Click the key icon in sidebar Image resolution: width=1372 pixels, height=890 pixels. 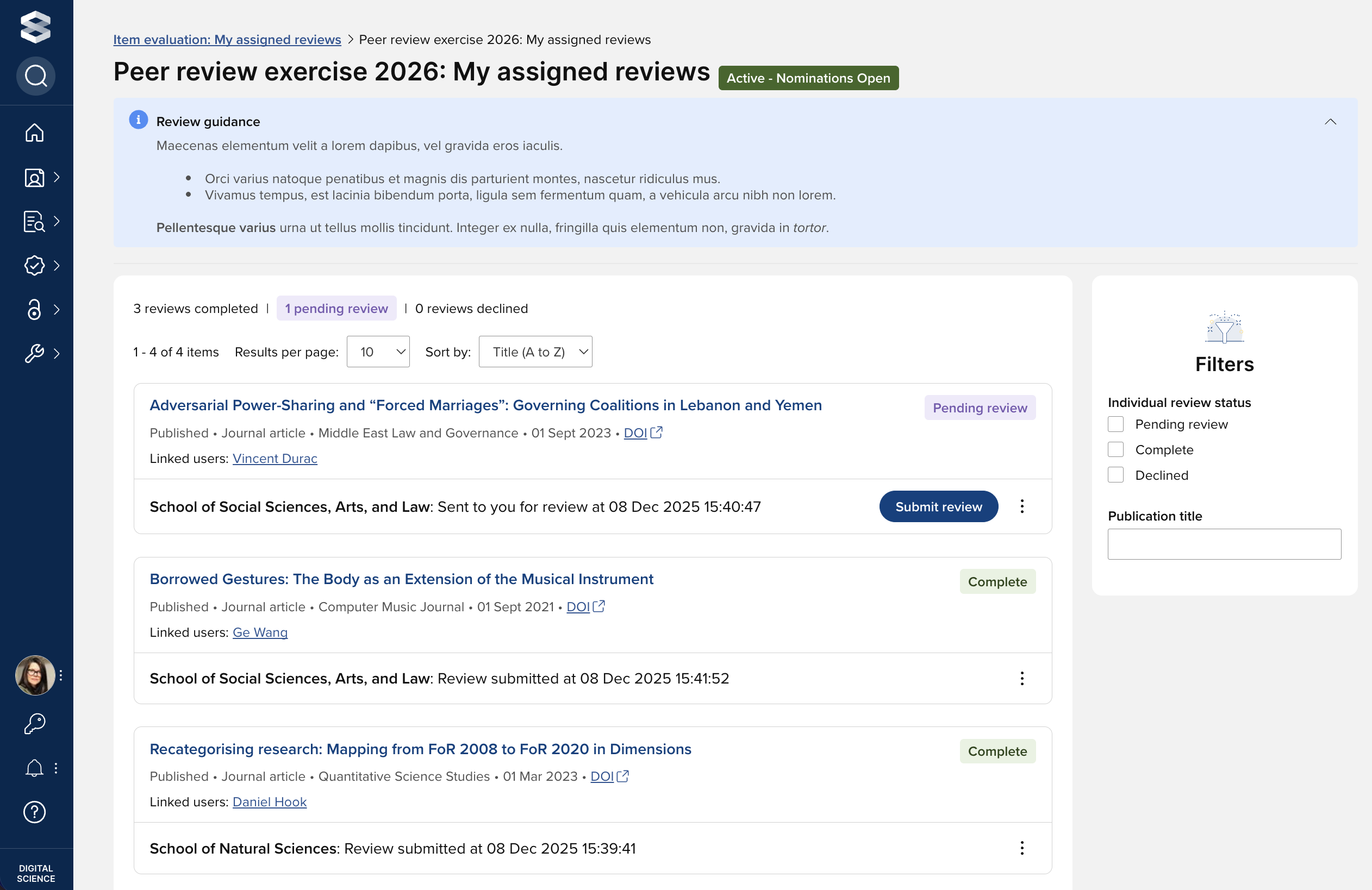35,724
